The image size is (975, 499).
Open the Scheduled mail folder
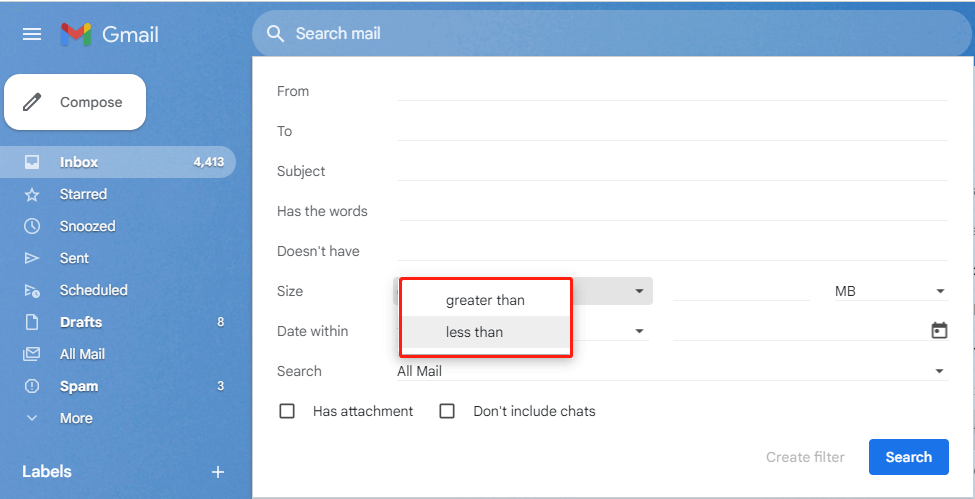click(93, 290)
